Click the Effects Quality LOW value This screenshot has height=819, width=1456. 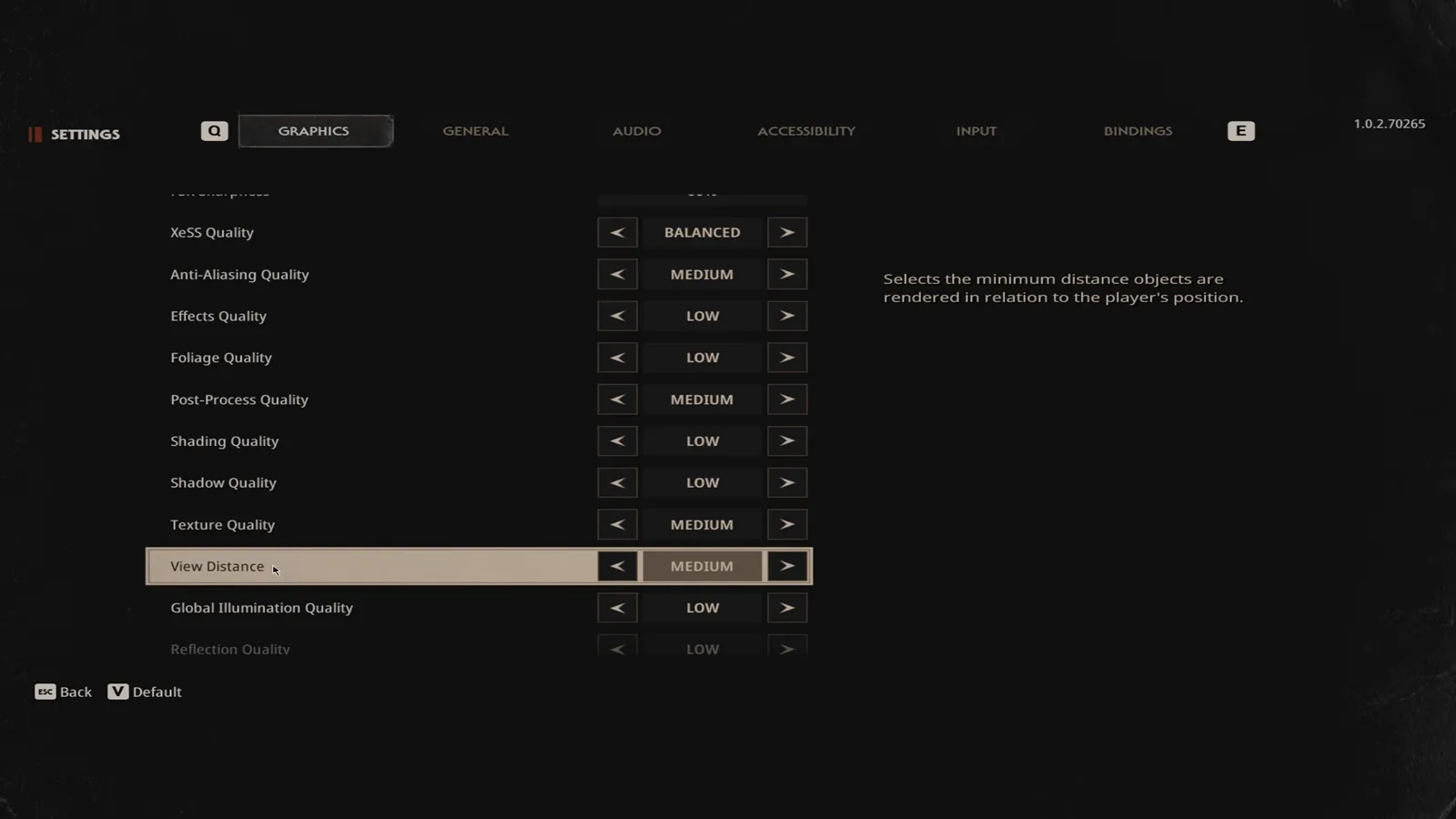pos(702,316)
